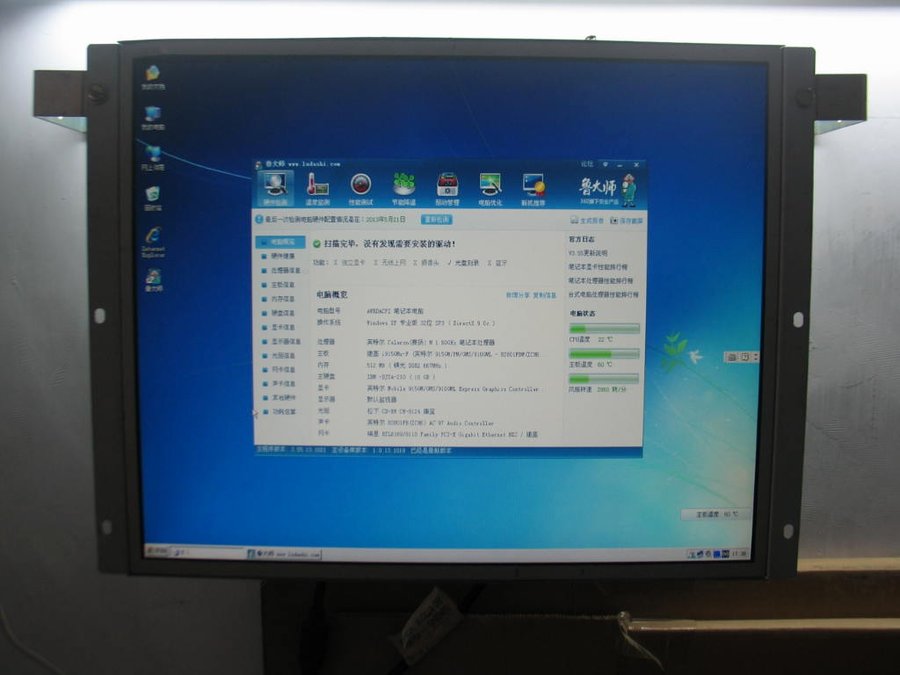The image size is (900, 675).
Task: Click the Start button on the taskbar
Action: point(157,551)
